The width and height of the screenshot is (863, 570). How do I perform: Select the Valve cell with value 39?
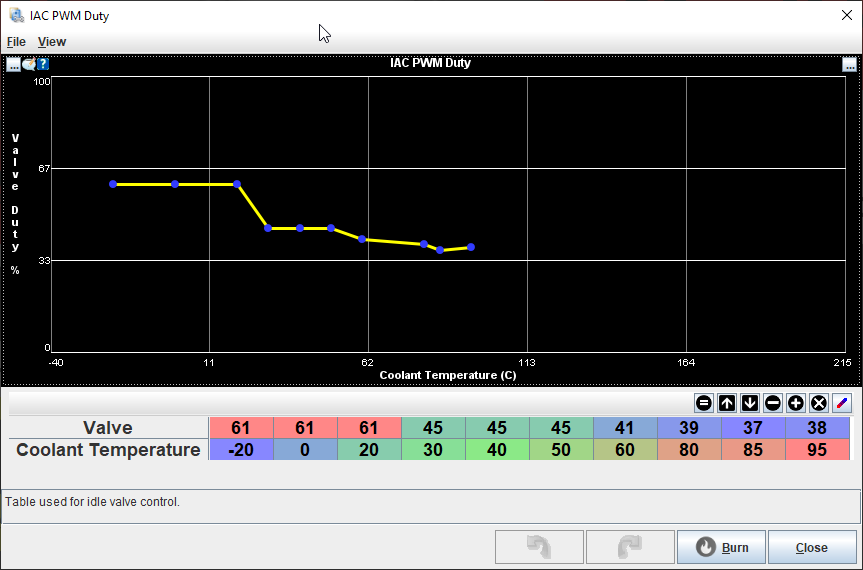[x=689, y=428]
